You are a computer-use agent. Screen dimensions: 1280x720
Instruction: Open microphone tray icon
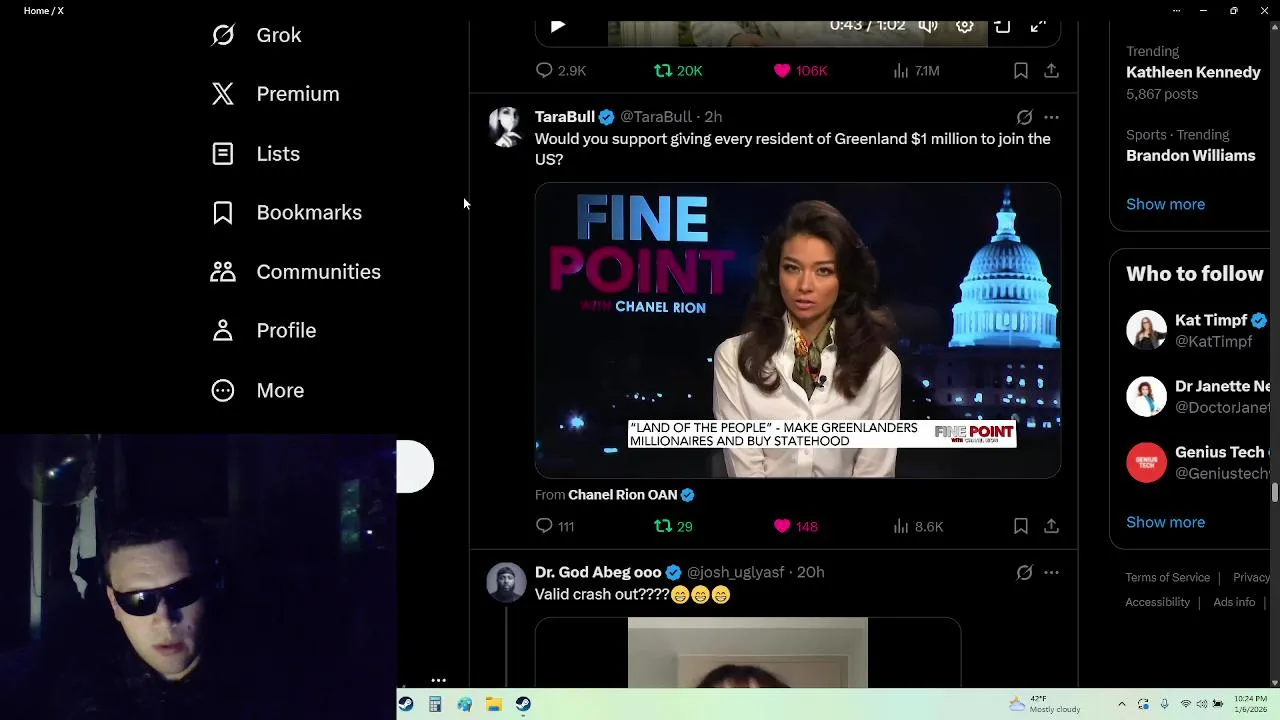pos(1165,704)
